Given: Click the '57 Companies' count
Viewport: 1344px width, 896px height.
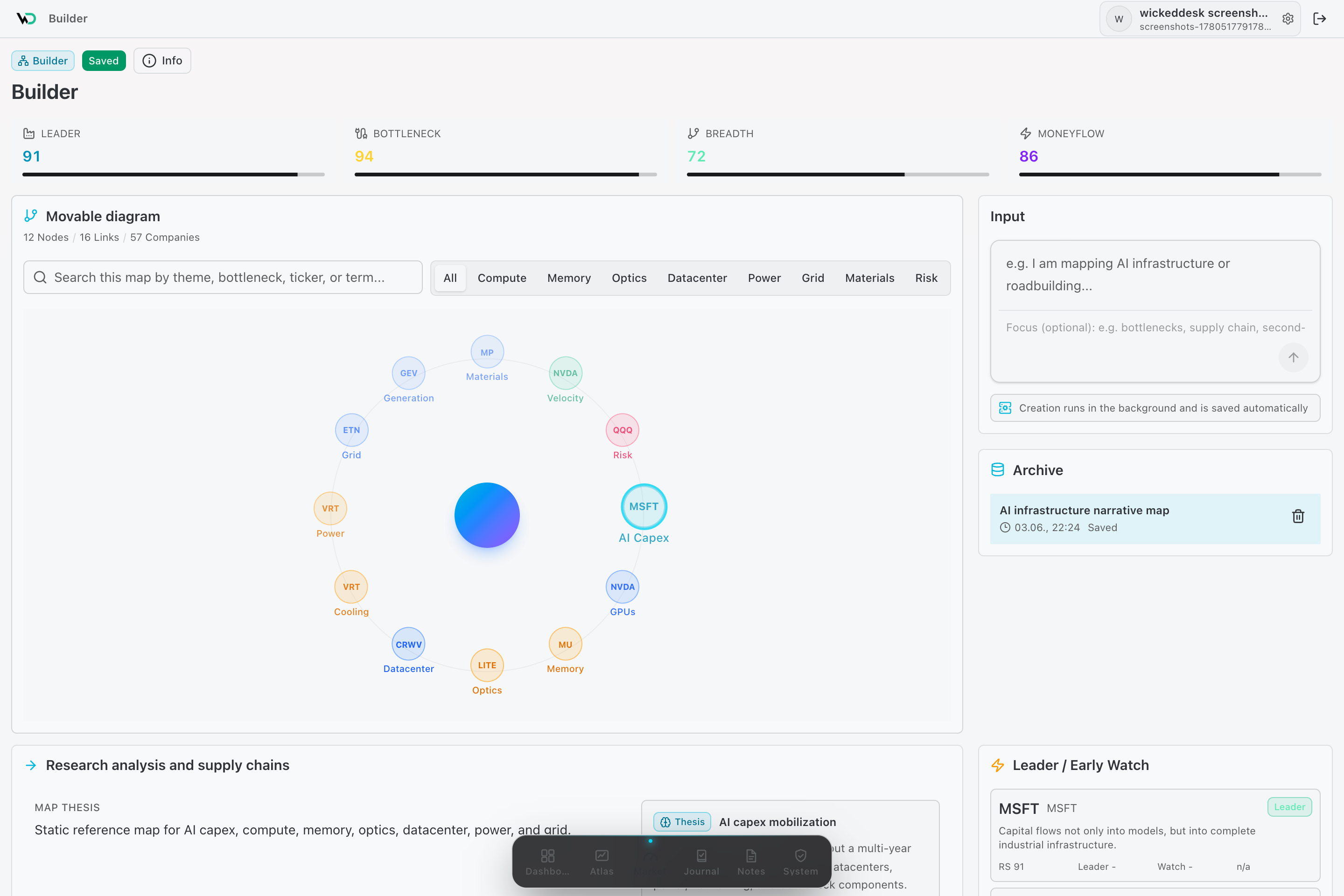Looking at the screenshot, I should click(165, 237).
